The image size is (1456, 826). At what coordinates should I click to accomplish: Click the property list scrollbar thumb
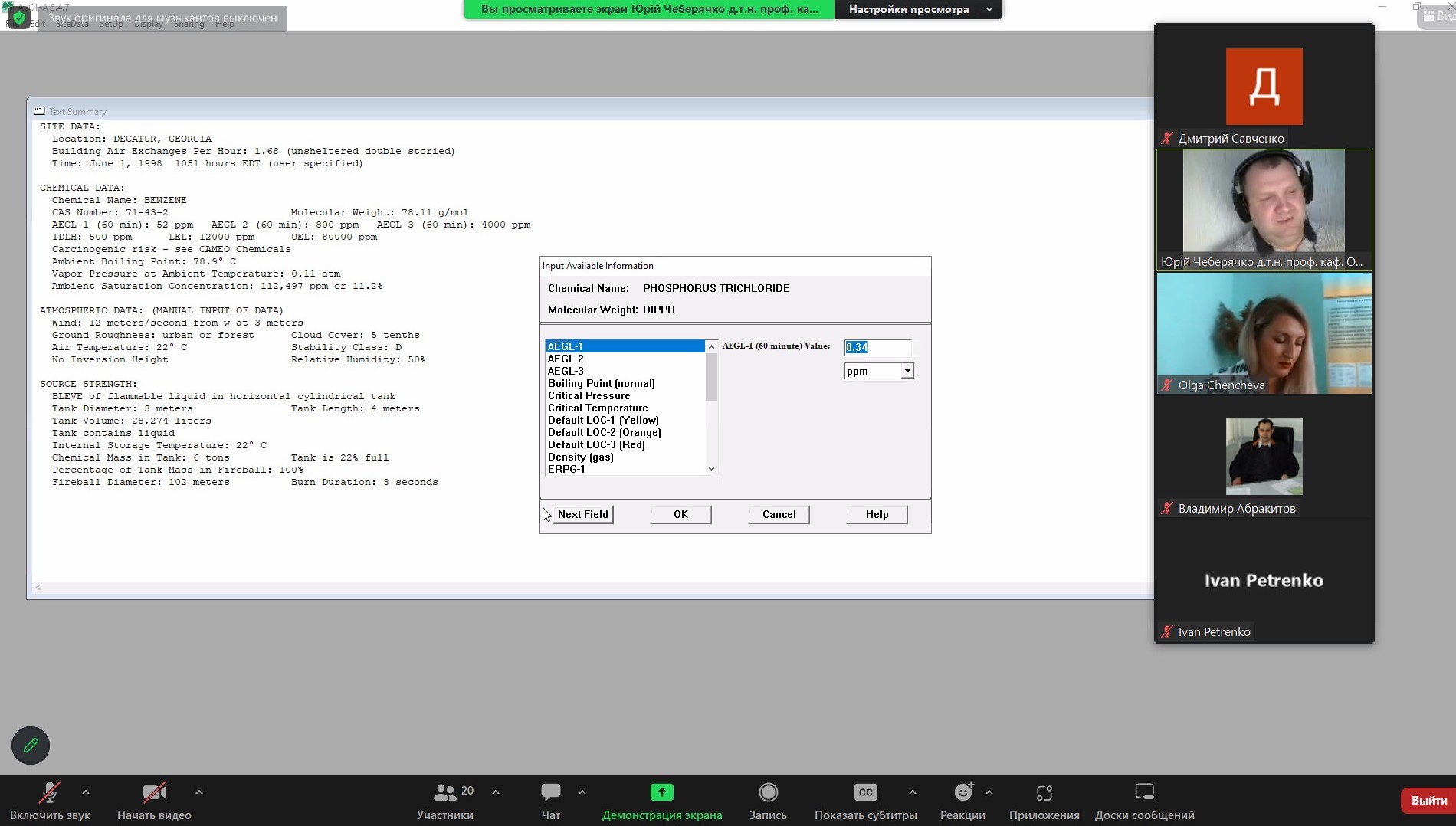pos(711,377)
